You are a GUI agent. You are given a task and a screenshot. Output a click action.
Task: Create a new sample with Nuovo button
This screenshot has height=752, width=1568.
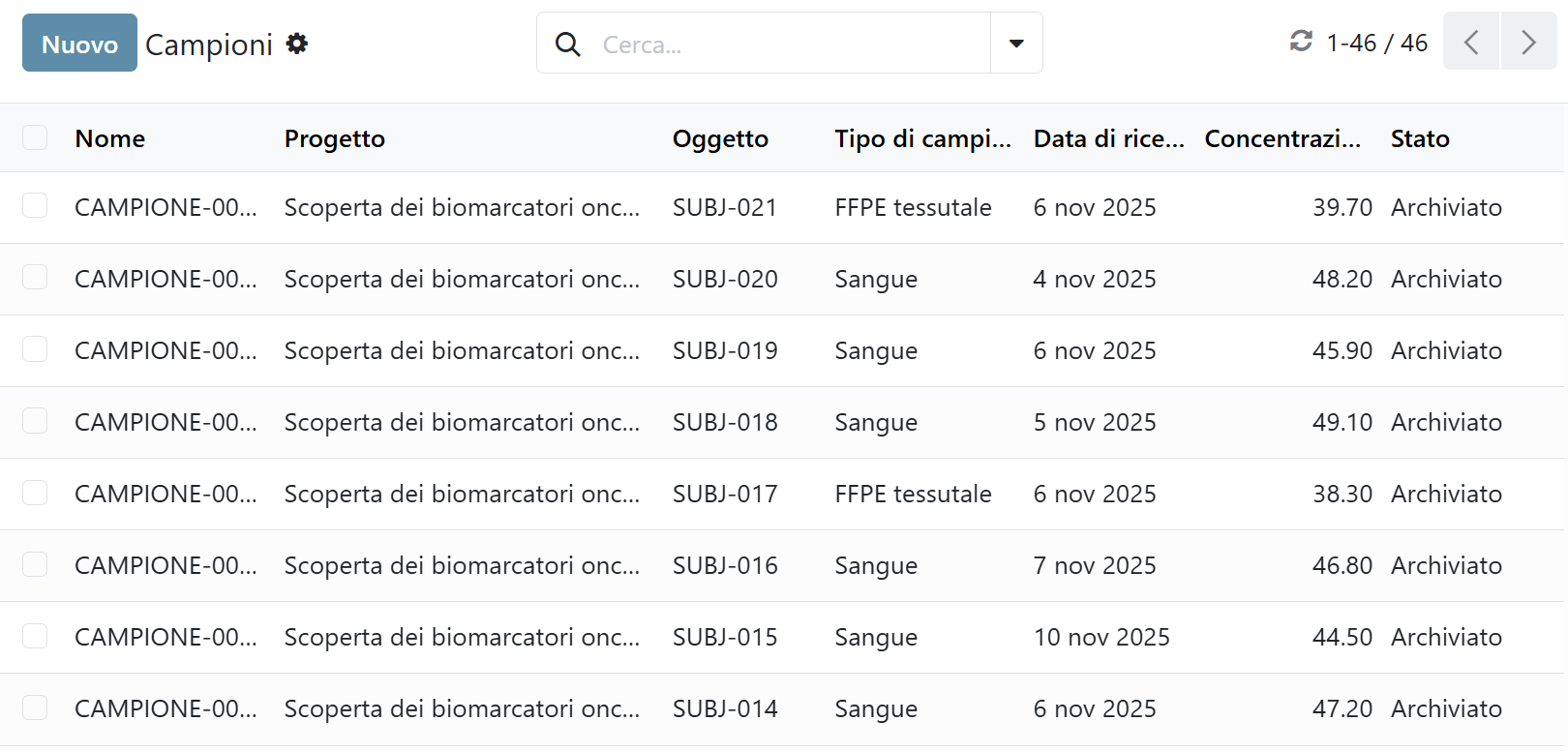(x=79, y=43)
